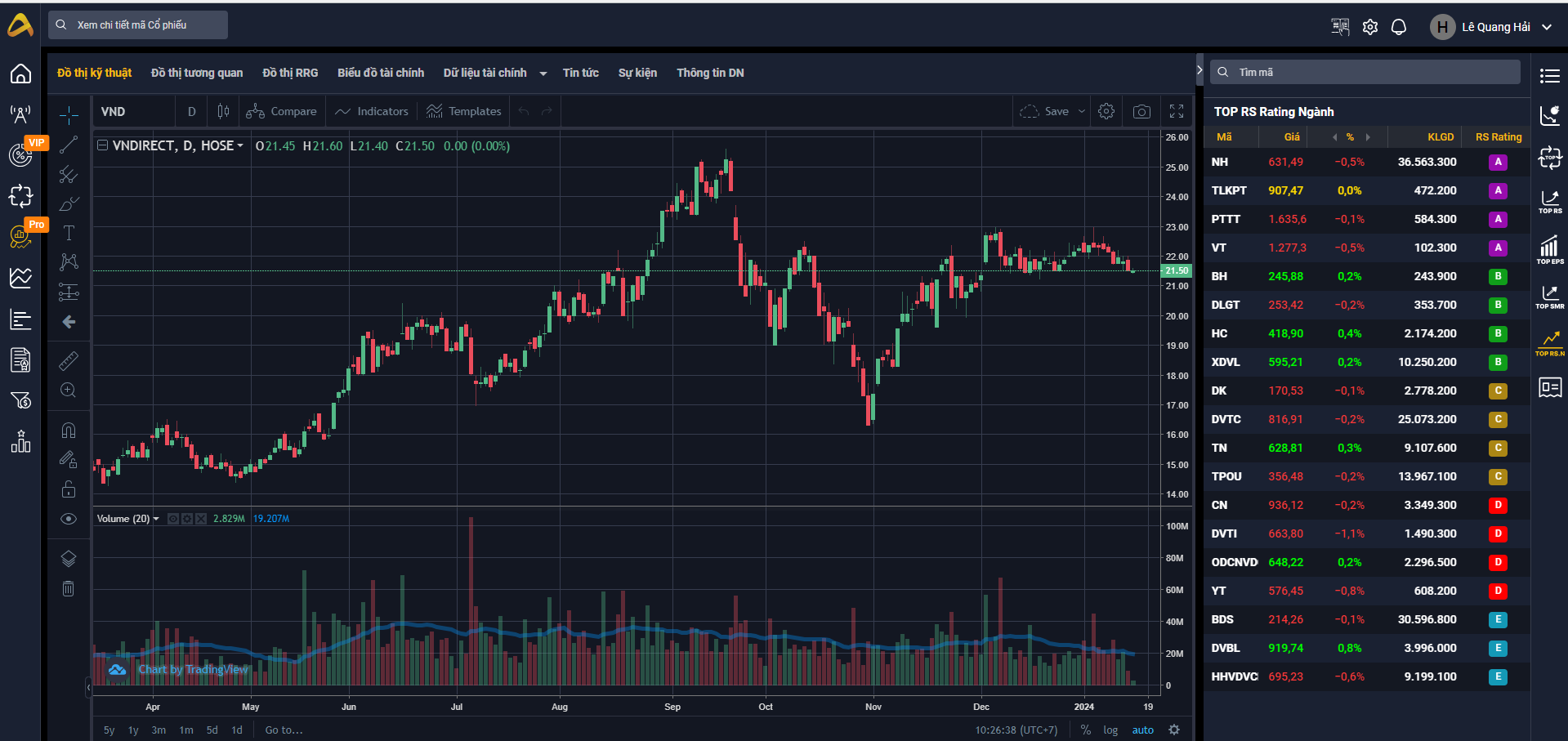Switch to Đồ thị tương quan tab

click(197, 73)
